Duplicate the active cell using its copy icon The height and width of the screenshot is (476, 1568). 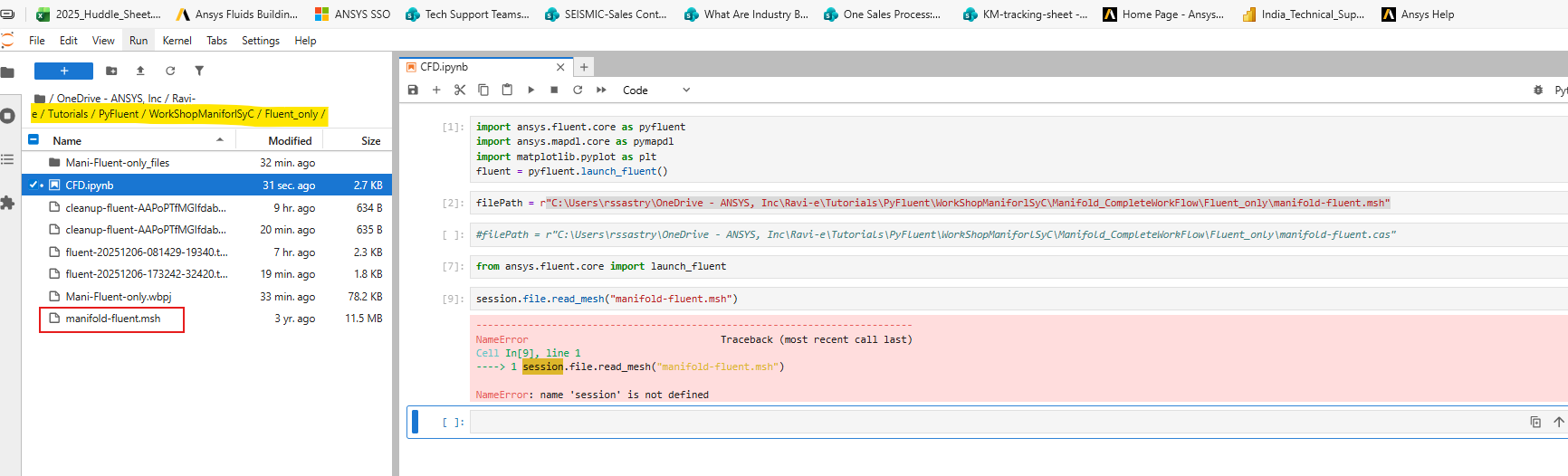click(1535, 422)
